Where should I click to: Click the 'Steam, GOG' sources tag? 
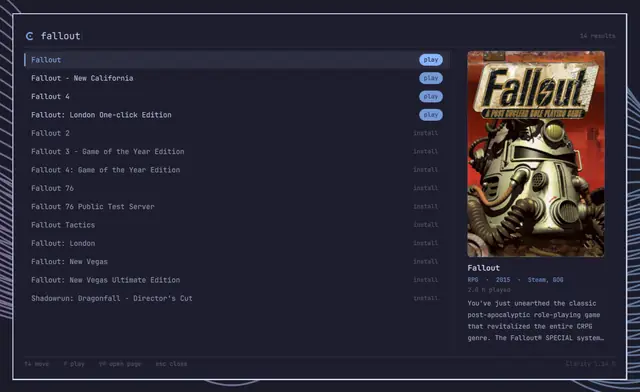point(545,280)
